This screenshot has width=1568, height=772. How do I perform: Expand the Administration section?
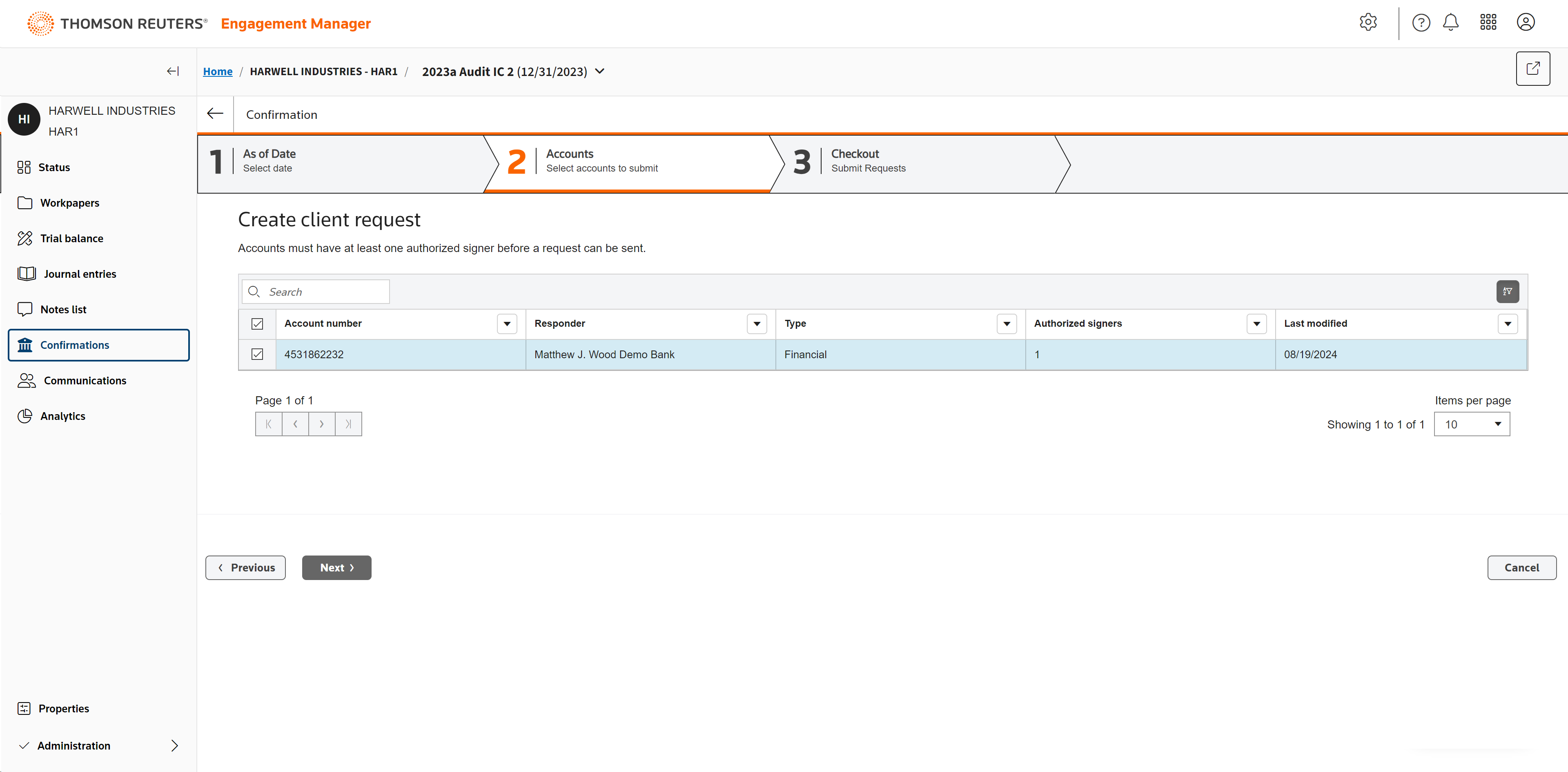tap(174, 745)
